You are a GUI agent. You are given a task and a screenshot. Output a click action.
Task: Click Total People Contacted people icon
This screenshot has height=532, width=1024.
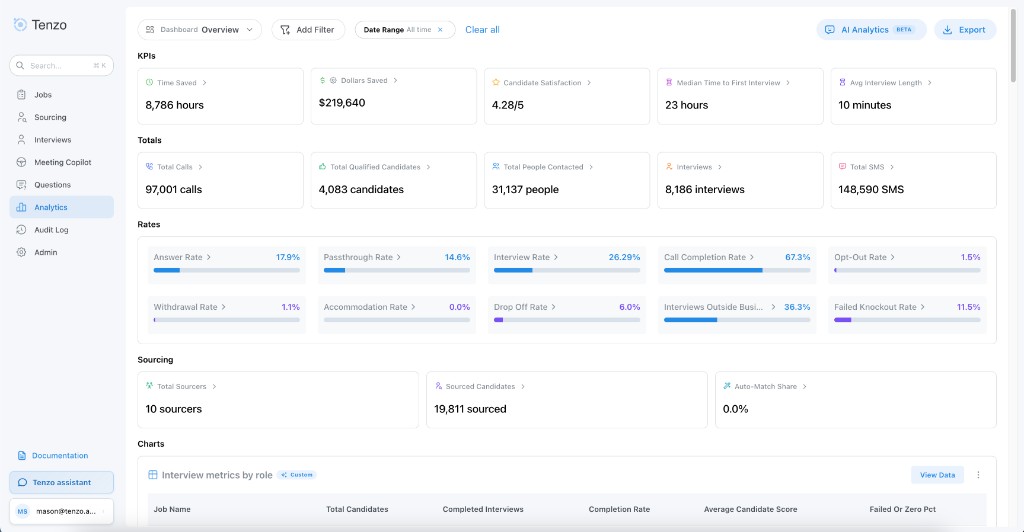(x=496, y=166)
